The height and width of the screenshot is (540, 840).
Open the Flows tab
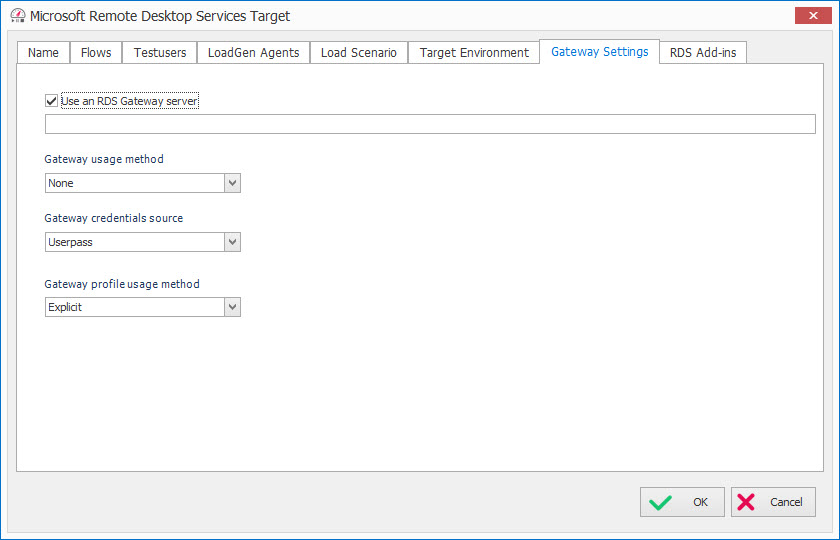click(96, 53)
